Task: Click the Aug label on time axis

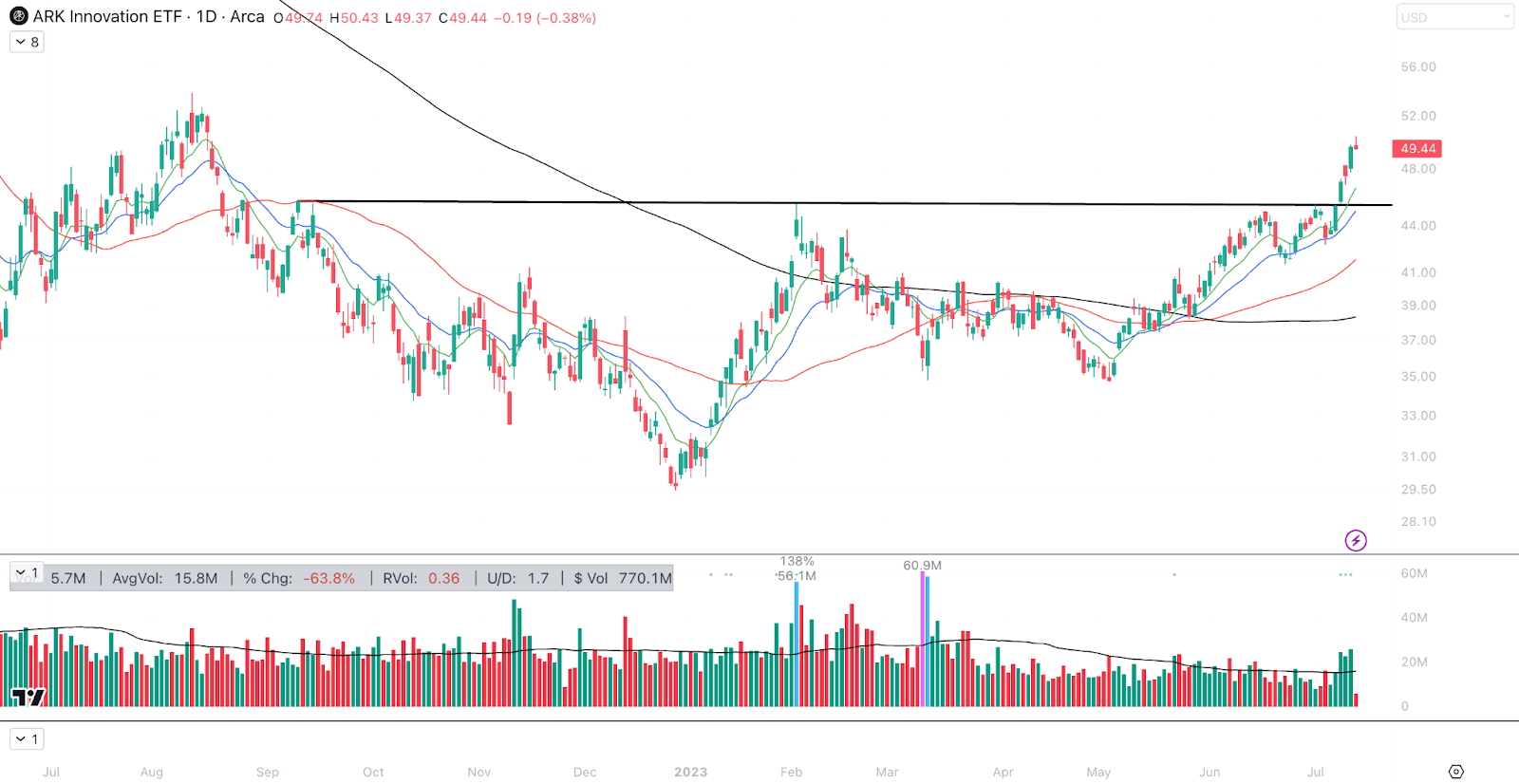Action: 152,772
